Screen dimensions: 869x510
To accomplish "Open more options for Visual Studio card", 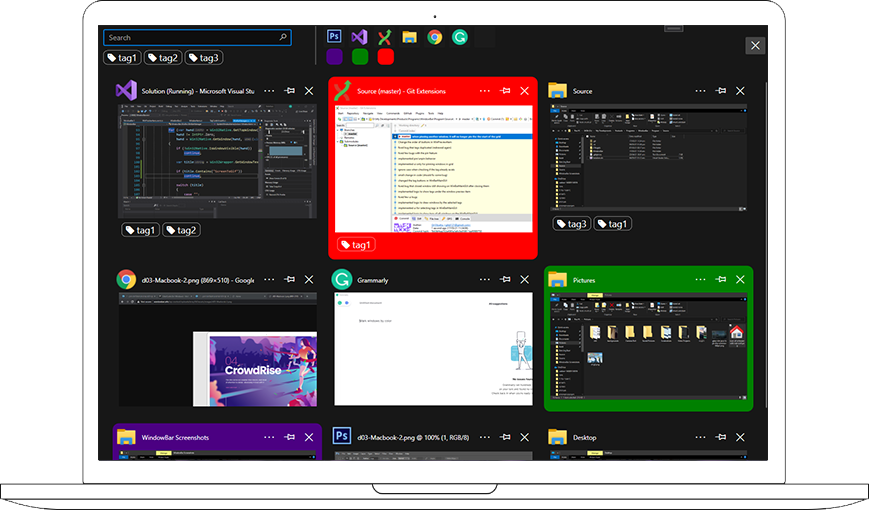I will tap(269, 91).
